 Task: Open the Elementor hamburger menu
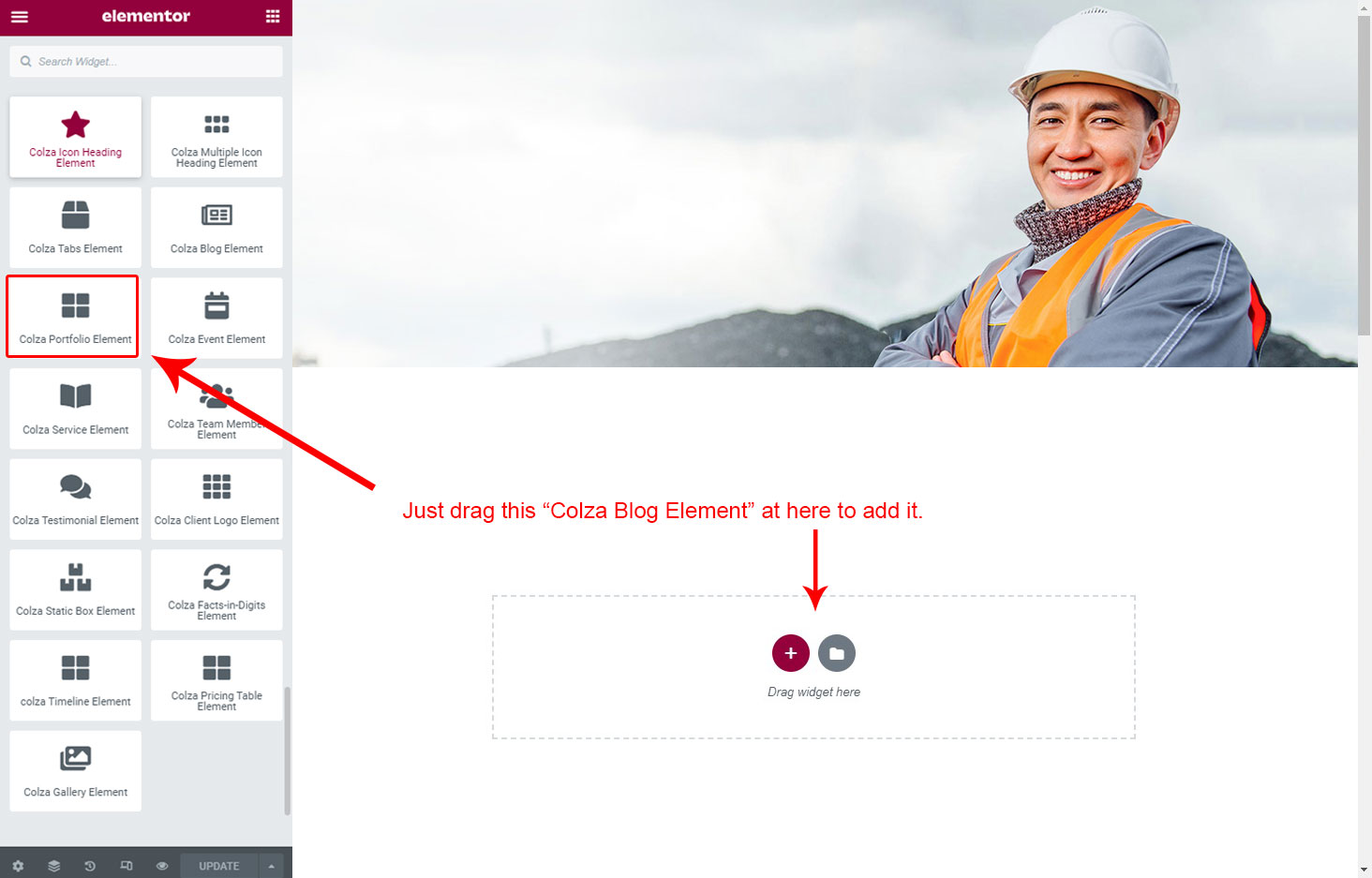tap(19, 17)
